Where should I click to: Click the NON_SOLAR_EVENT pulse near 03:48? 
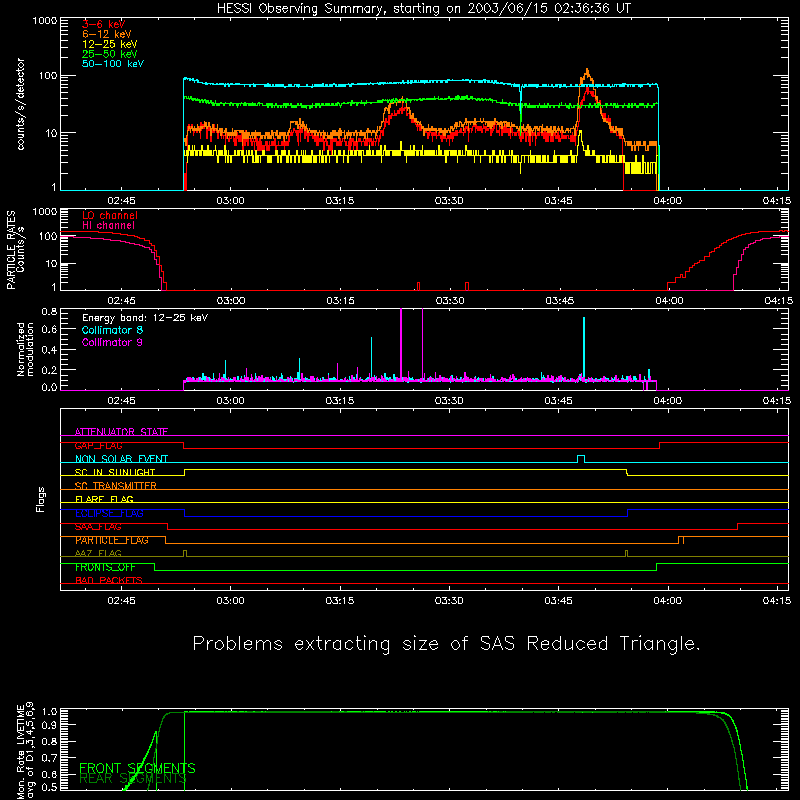coord(581,458)
